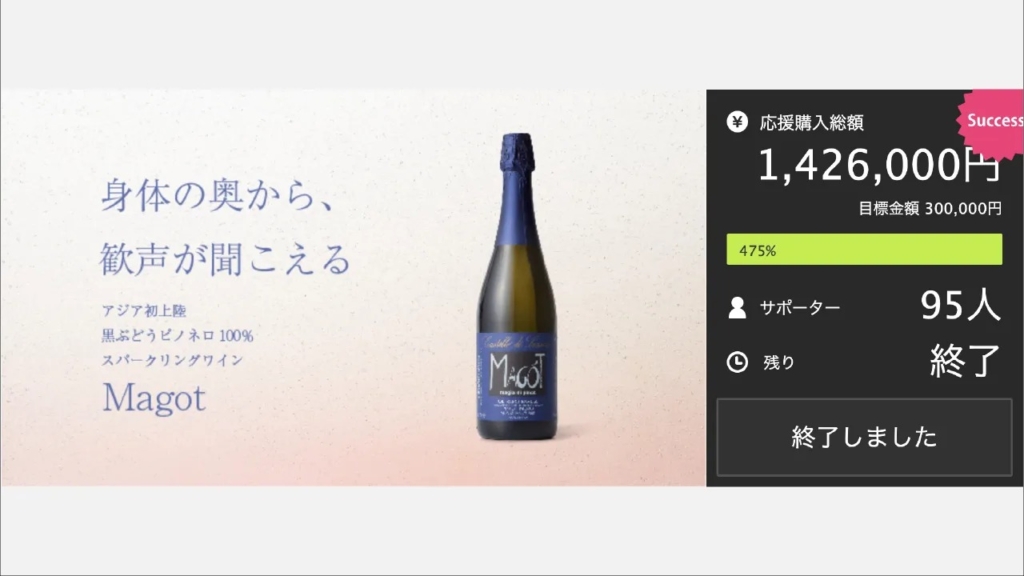Viewport: 1024px width, 576px height.
Task: Click the 終了 status text
Action: point(965,360)
